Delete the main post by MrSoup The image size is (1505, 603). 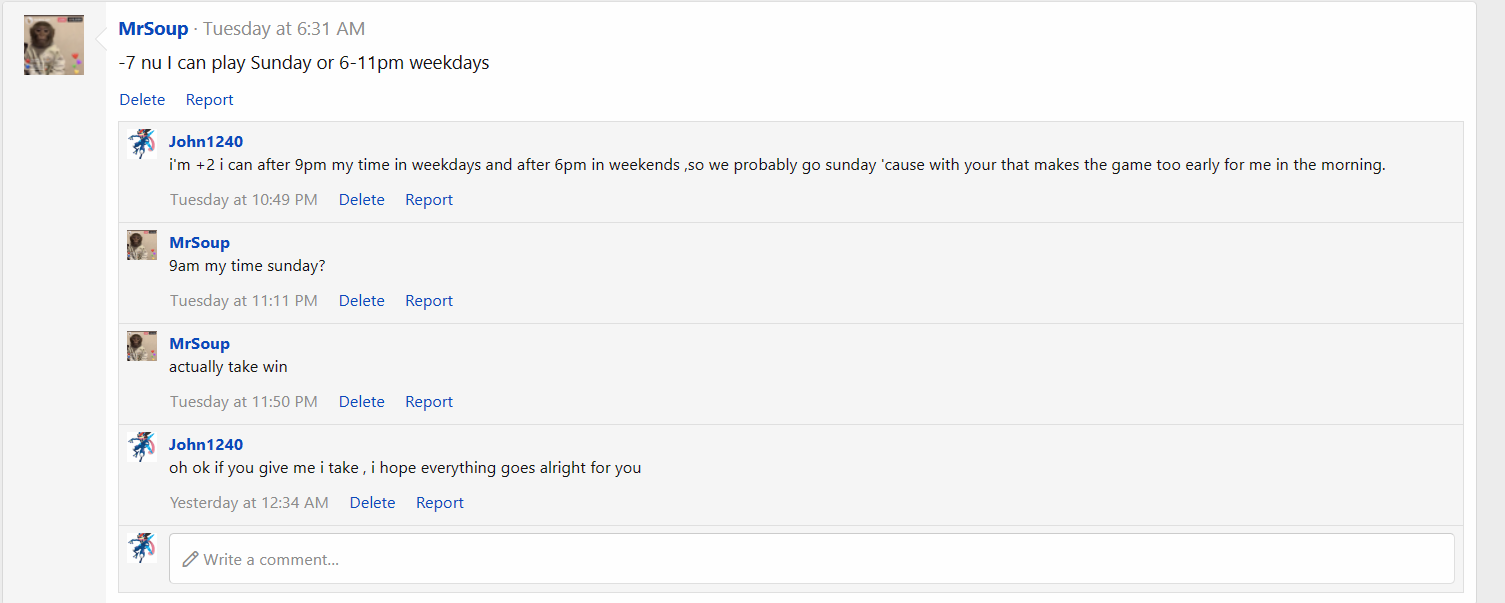(x=142, y=100)
